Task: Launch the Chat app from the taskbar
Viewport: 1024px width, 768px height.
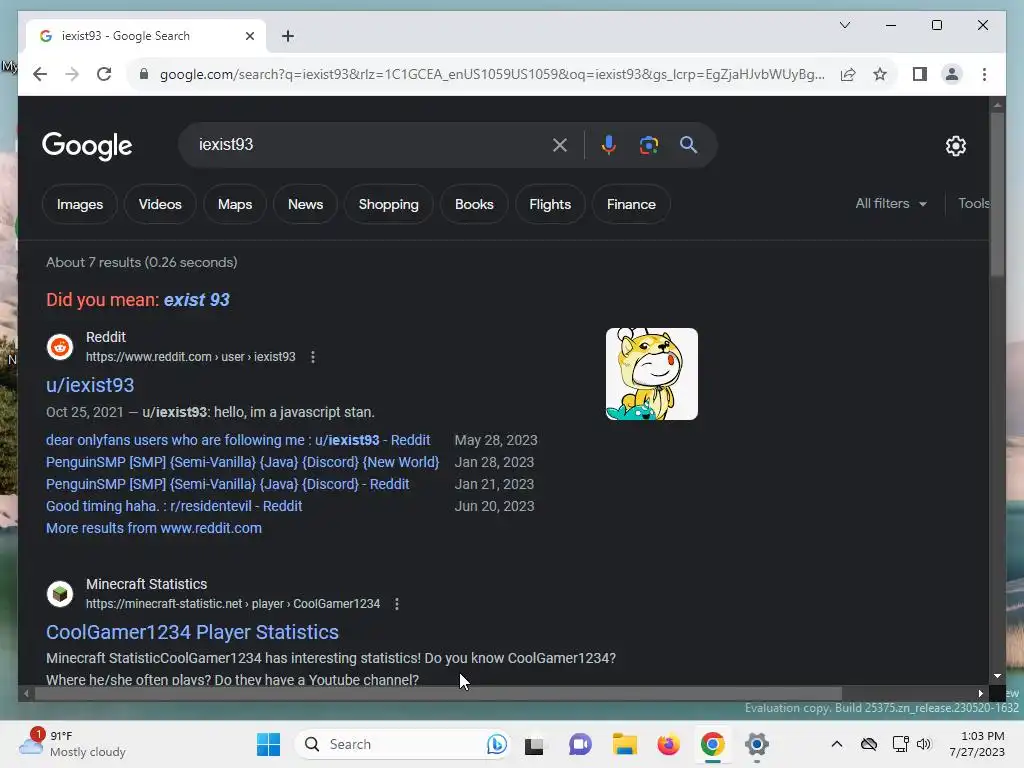Action: tap(580, 744)
